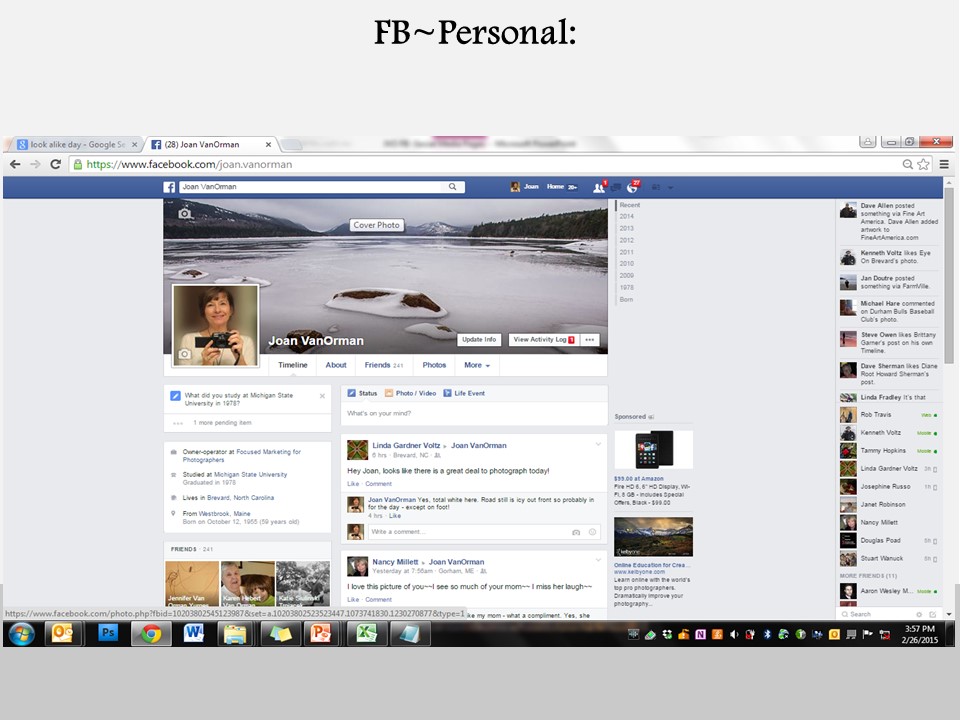Open Brevard, North Carolina link
This screenshot has height=720, width=960.
(x=241, y=498)
